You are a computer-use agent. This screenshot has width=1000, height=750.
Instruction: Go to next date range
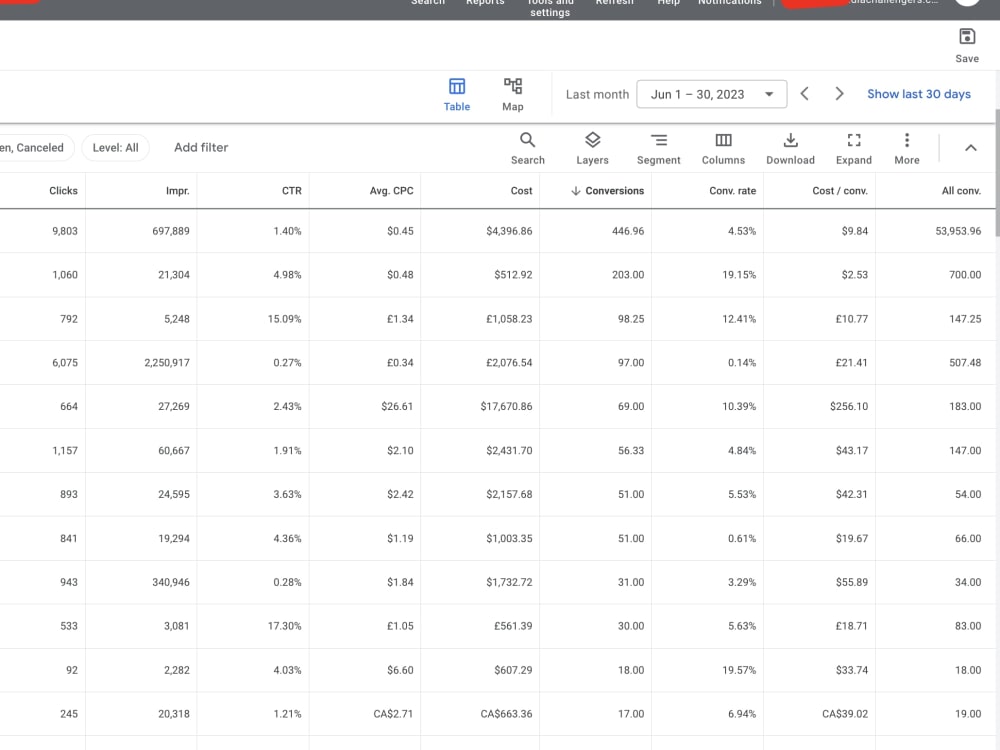coord(839,94)
